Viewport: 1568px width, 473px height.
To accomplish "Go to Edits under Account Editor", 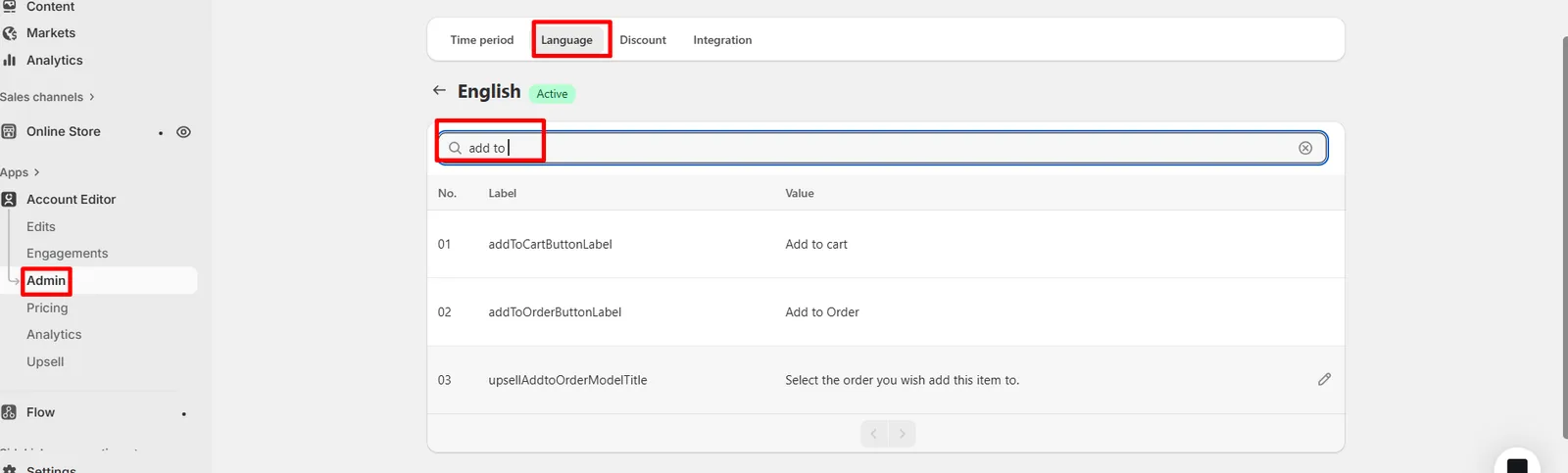I will click(x=41, y=227).
